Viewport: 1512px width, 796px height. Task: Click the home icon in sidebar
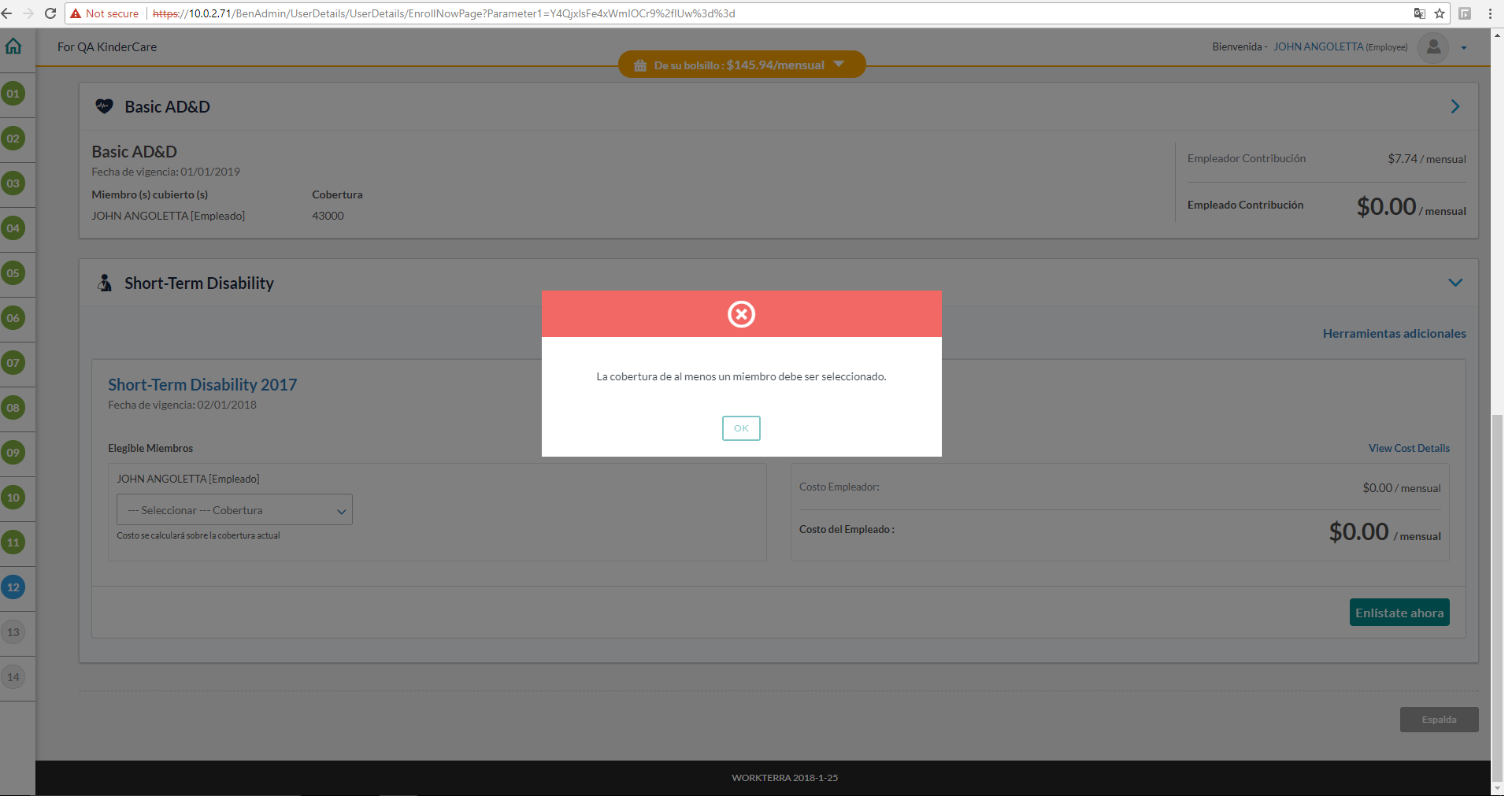13,46
